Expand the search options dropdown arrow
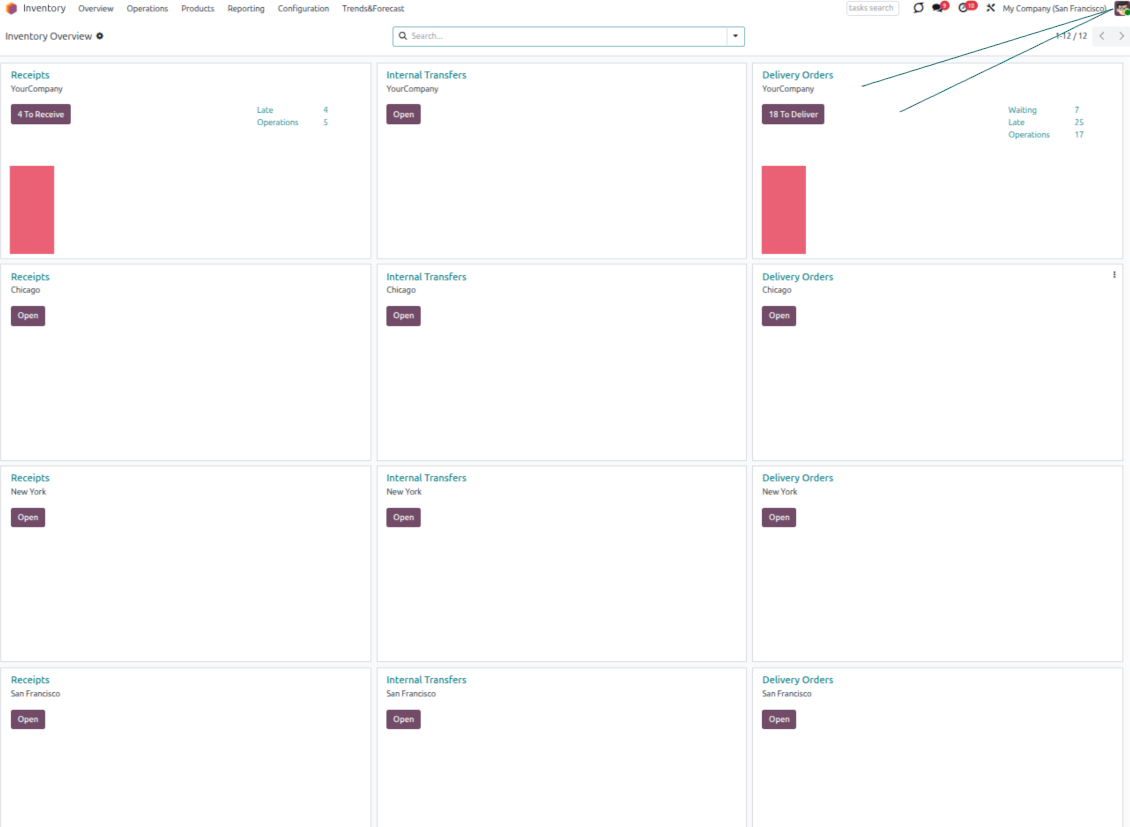The height and width of the screenshot is (827, 1130). coord(736,36)
